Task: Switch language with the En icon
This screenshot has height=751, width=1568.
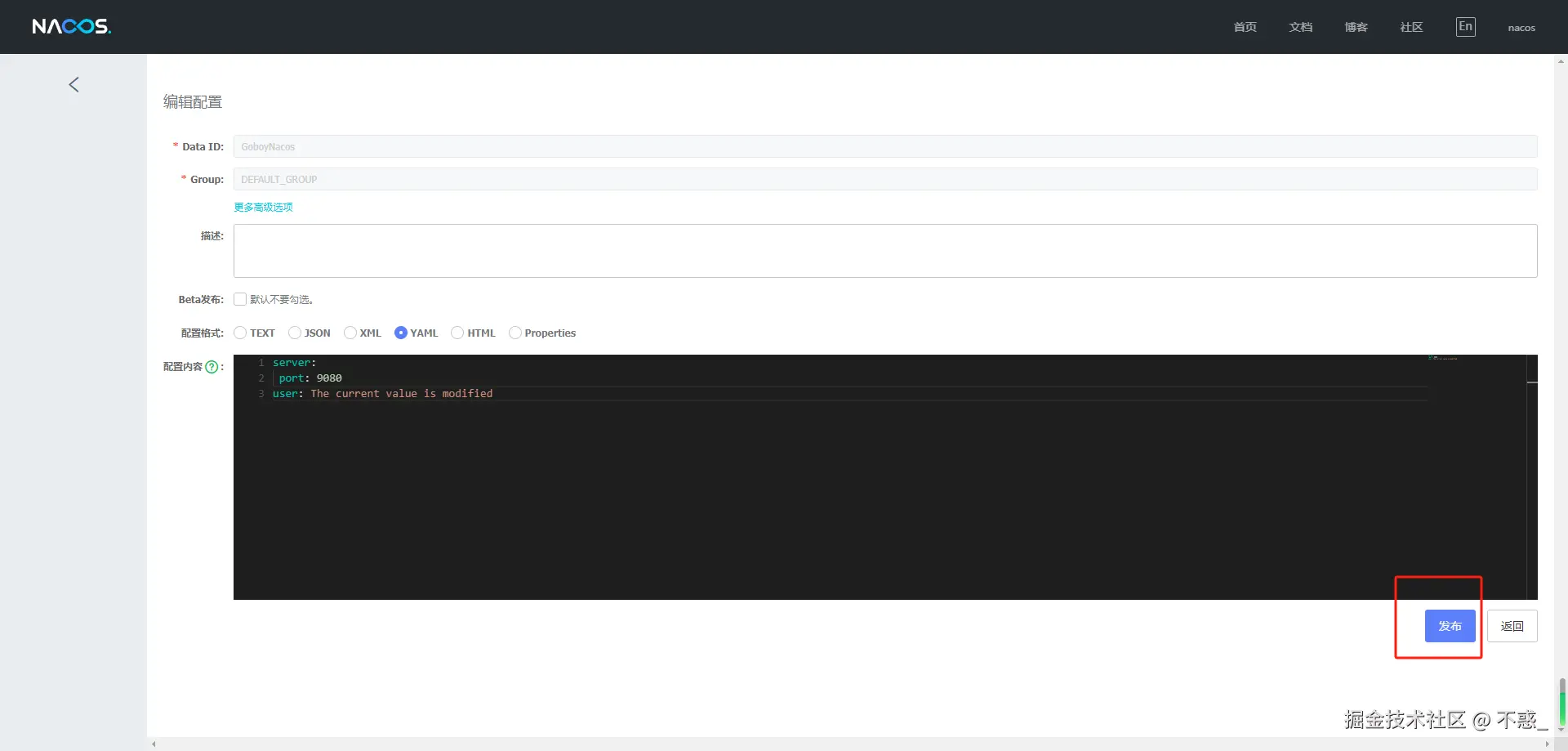Action: tap(1466, 27)
